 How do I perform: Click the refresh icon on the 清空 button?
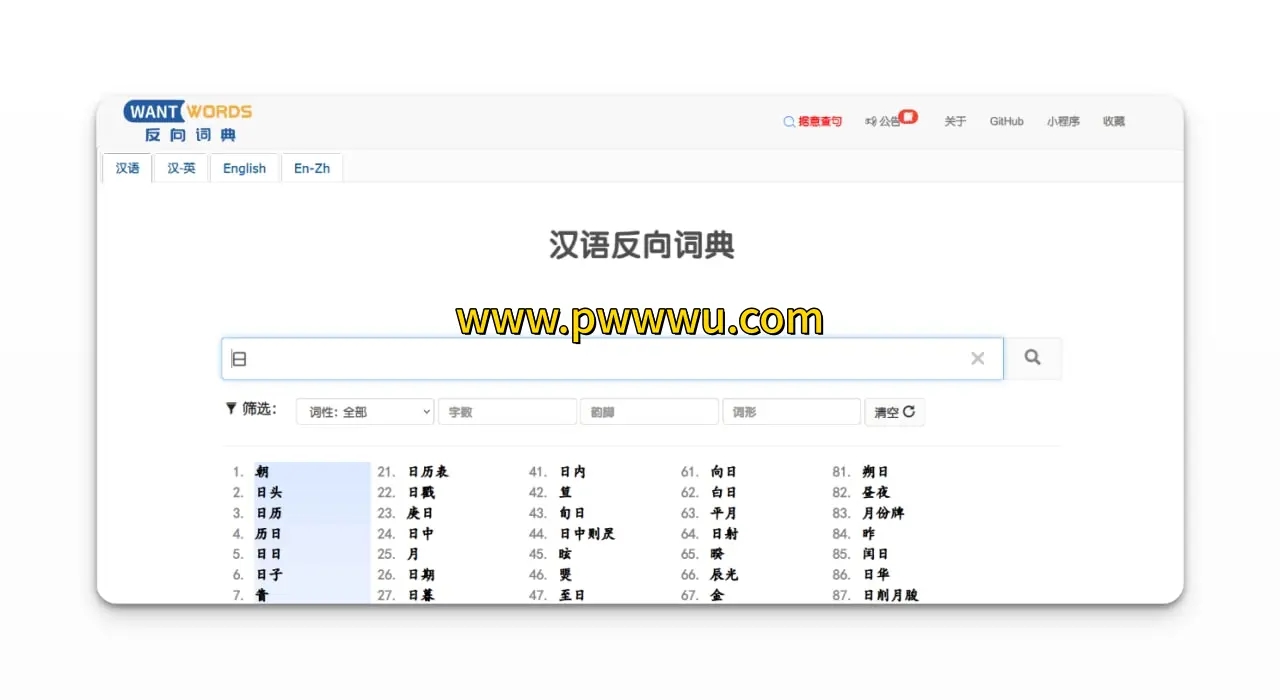909,412
